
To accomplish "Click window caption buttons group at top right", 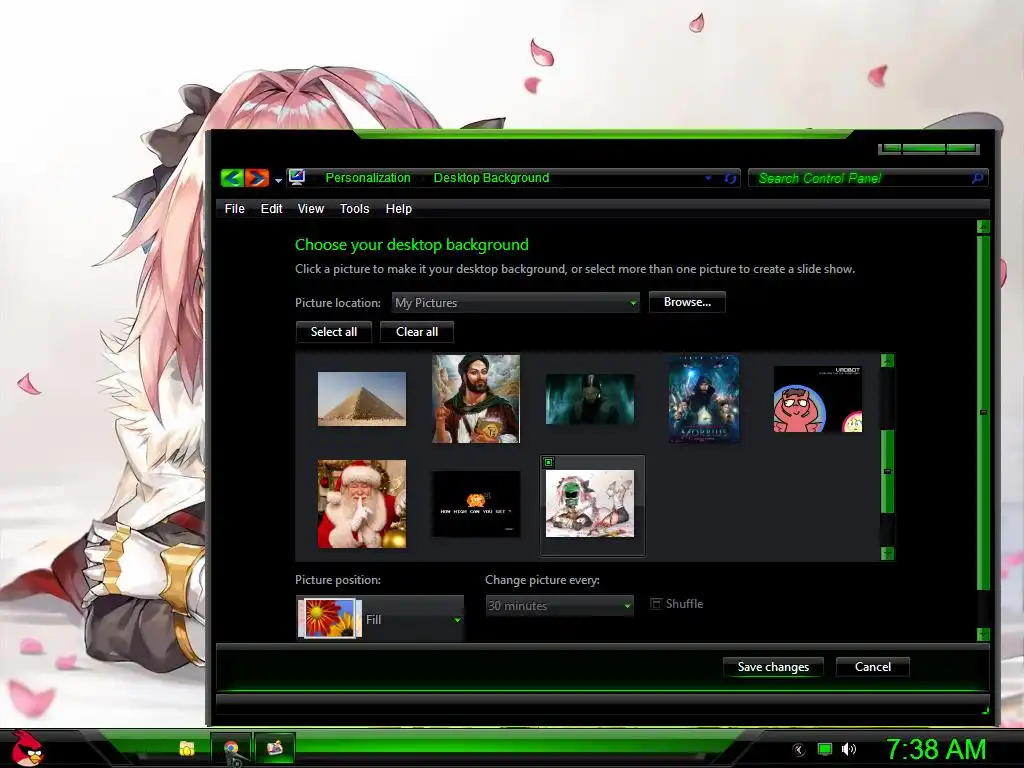I will coord(928,149).
